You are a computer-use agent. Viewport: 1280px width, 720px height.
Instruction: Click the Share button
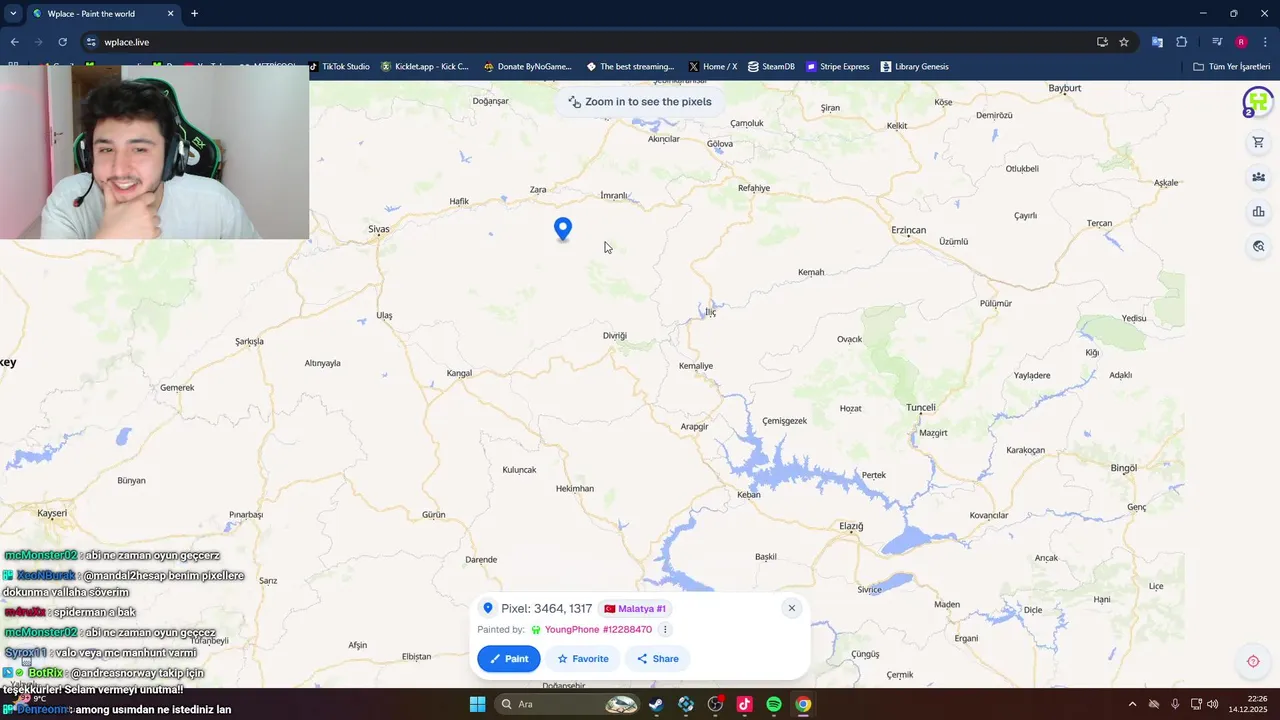[658, 659]
